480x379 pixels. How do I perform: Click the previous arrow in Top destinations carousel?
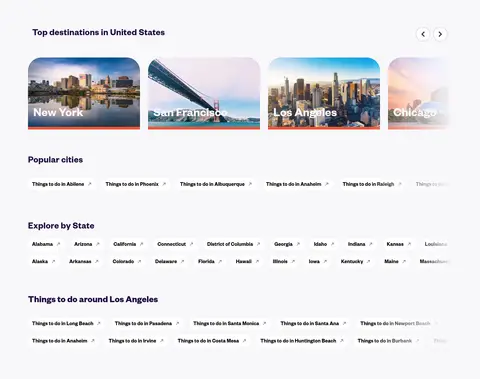pos(423,34)
